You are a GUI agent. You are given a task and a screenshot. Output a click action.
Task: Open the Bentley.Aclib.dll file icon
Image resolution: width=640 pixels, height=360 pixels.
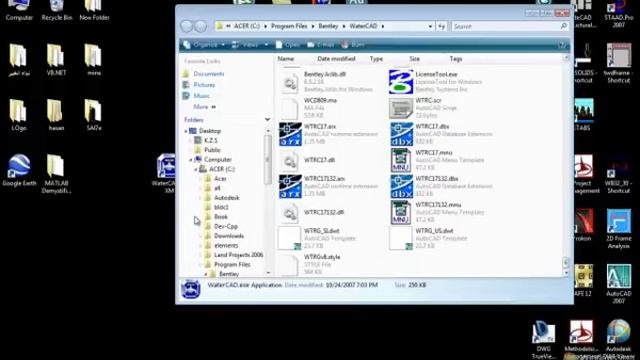(x=290, y=82)
